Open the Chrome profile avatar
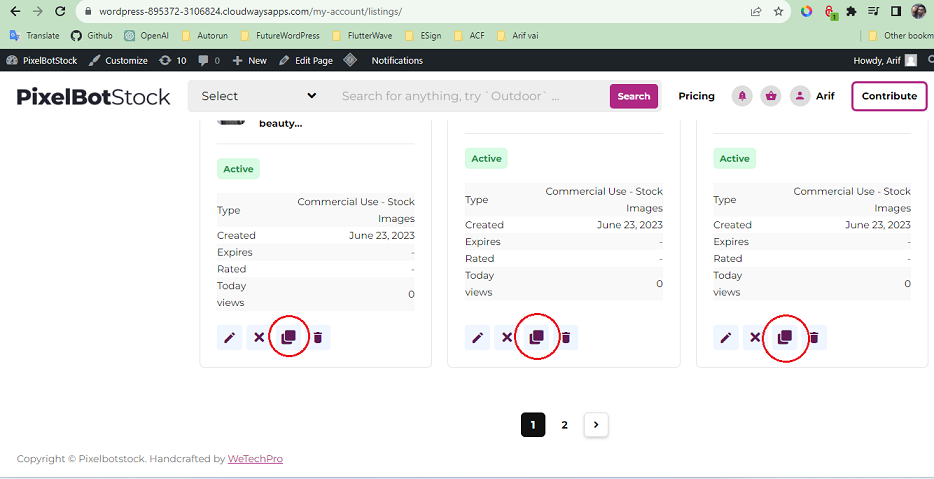The image size is (934, 479). (919, 11)
